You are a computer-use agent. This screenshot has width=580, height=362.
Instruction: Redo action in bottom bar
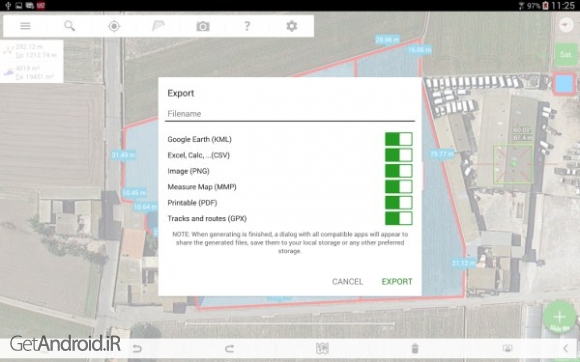click(229, 348)
